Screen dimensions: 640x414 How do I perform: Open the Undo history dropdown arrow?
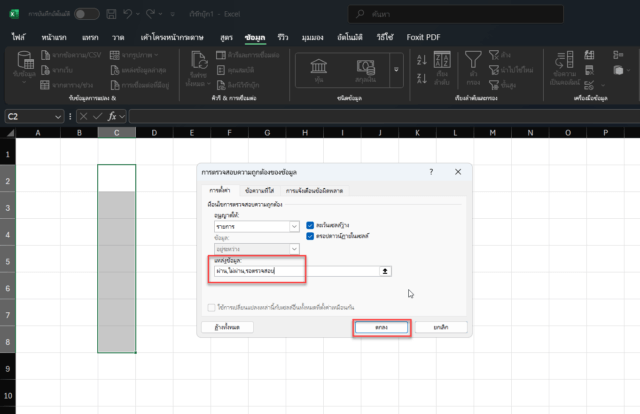point(138,14)
